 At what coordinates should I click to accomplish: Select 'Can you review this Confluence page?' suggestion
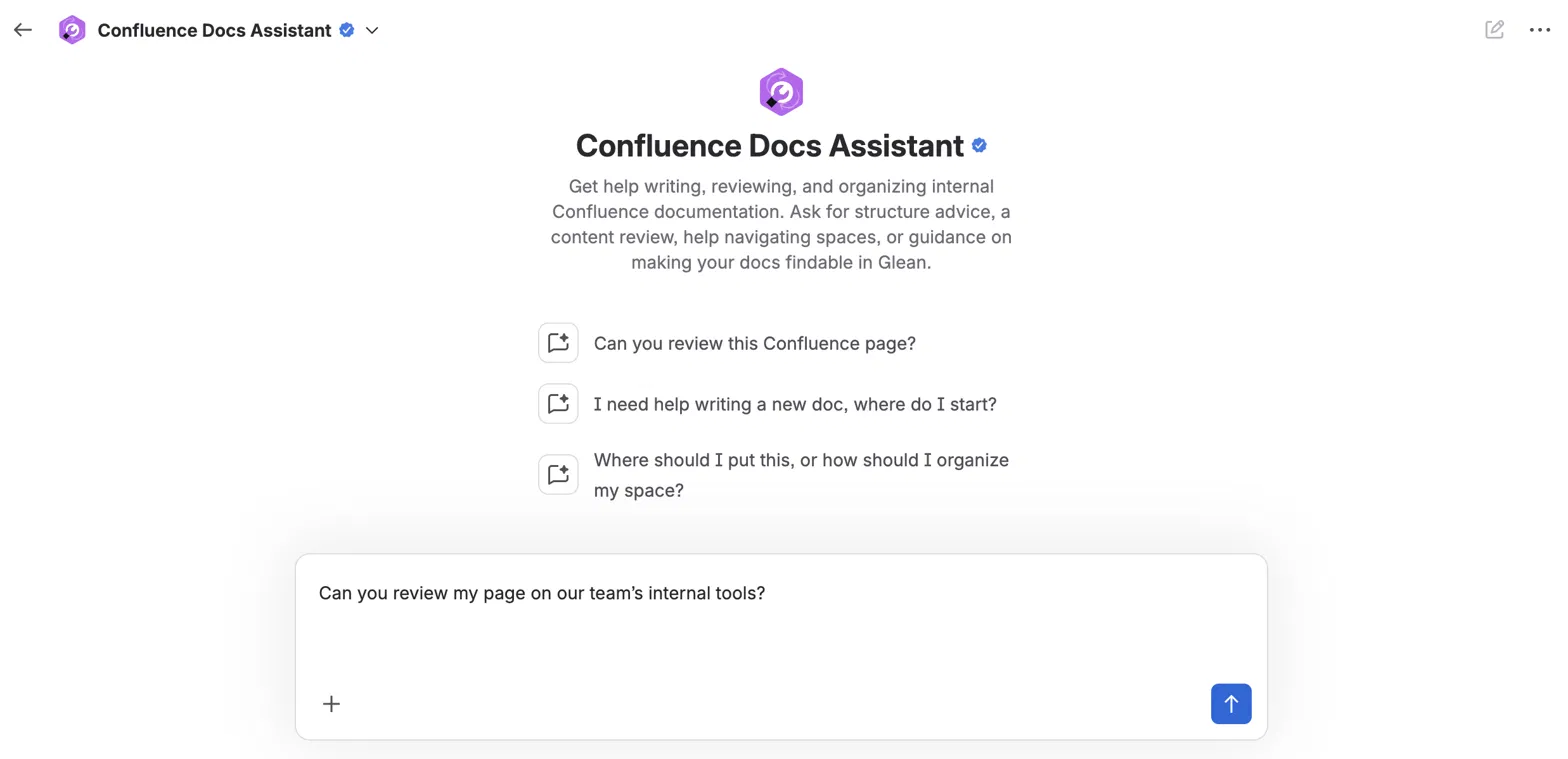click(x=755, y=343)
